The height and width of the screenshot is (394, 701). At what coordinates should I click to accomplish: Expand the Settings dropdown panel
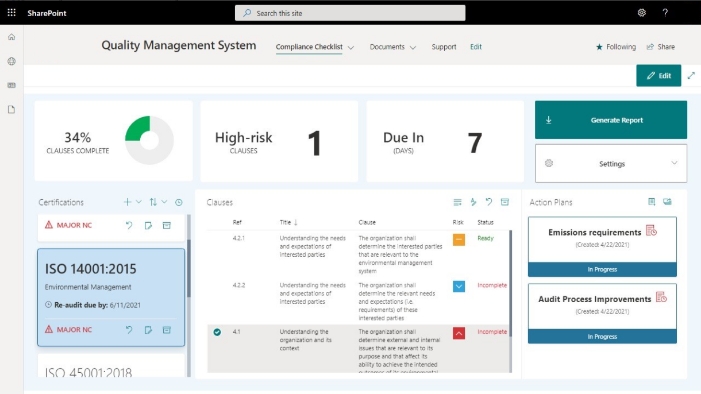(611, 163)
